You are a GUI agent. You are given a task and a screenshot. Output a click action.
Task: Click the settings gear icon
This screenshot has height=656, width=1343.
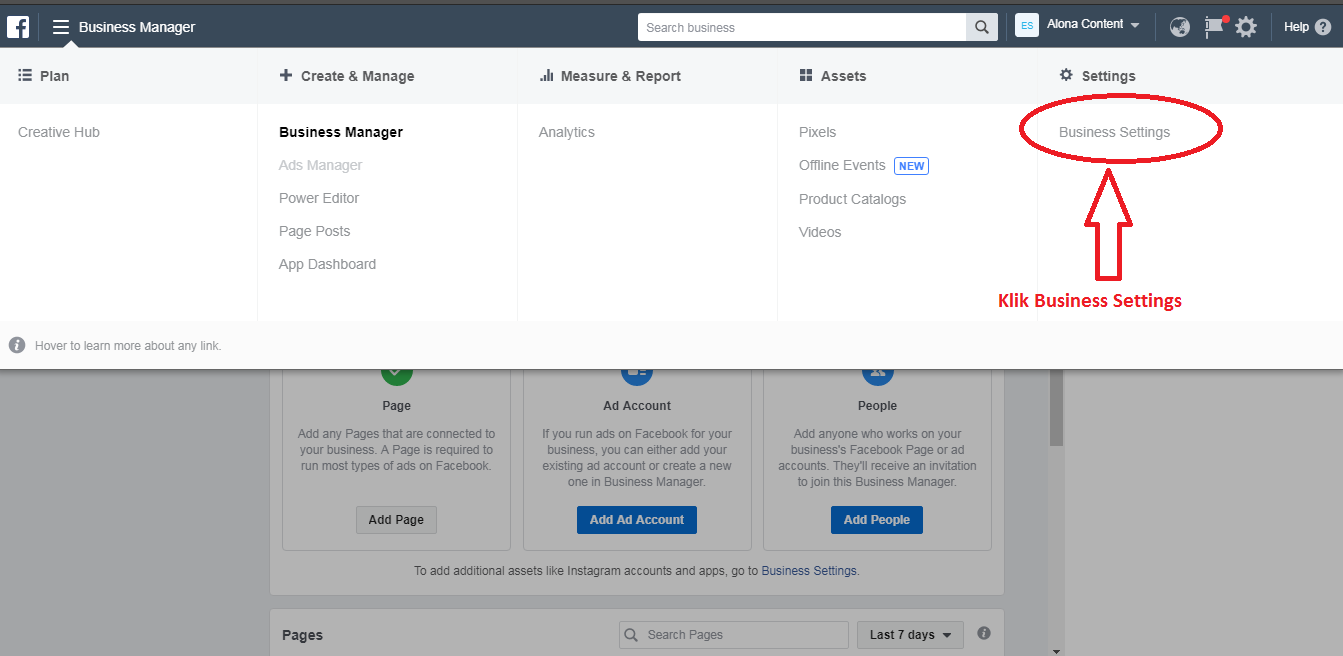click(1246, 27)
